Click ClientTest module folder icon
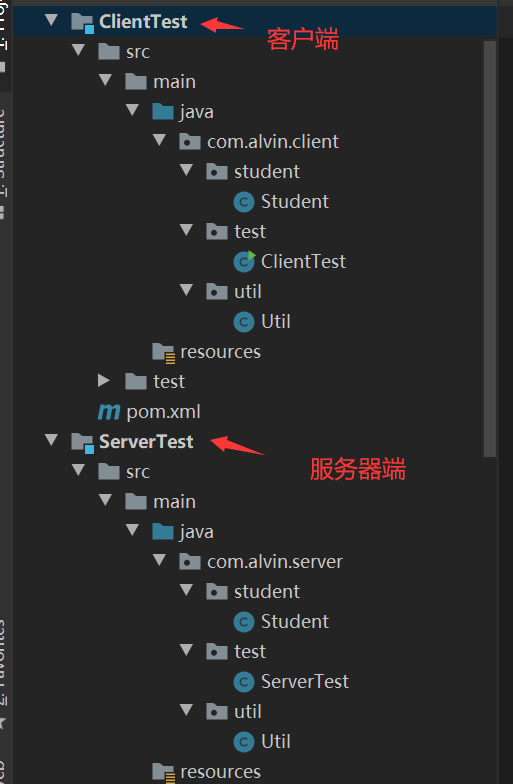Screen dimensions: 513x784 (82, 22)
